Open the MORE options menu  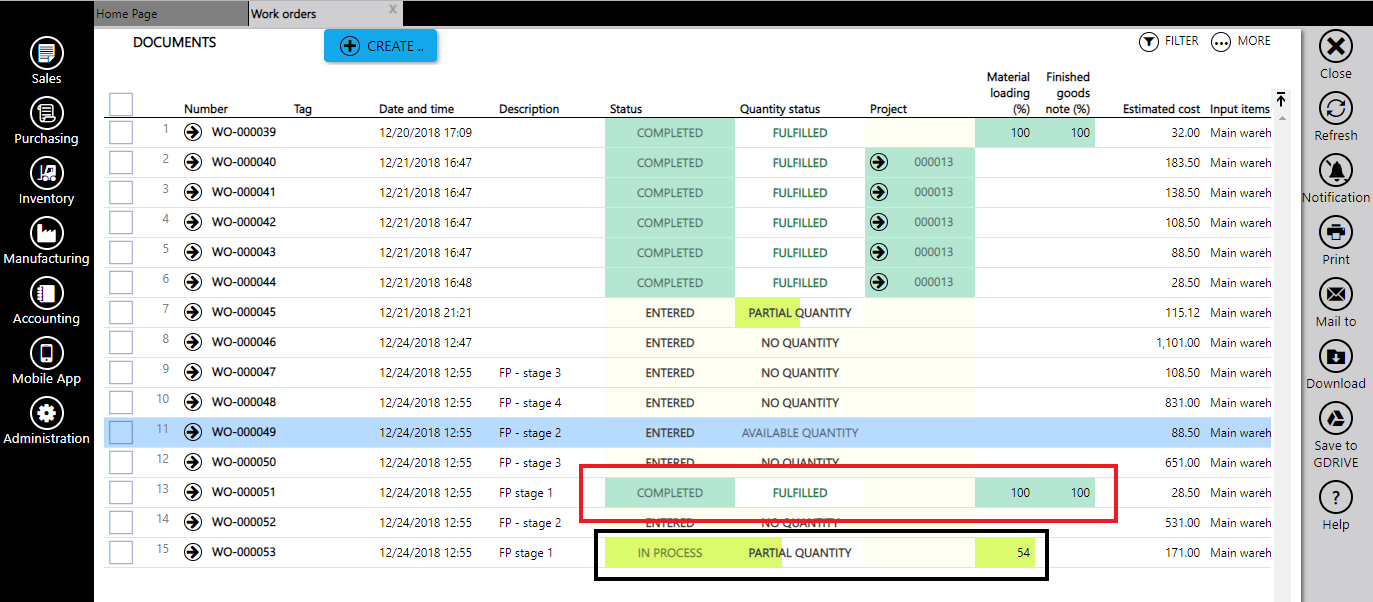click(1241, 42)
